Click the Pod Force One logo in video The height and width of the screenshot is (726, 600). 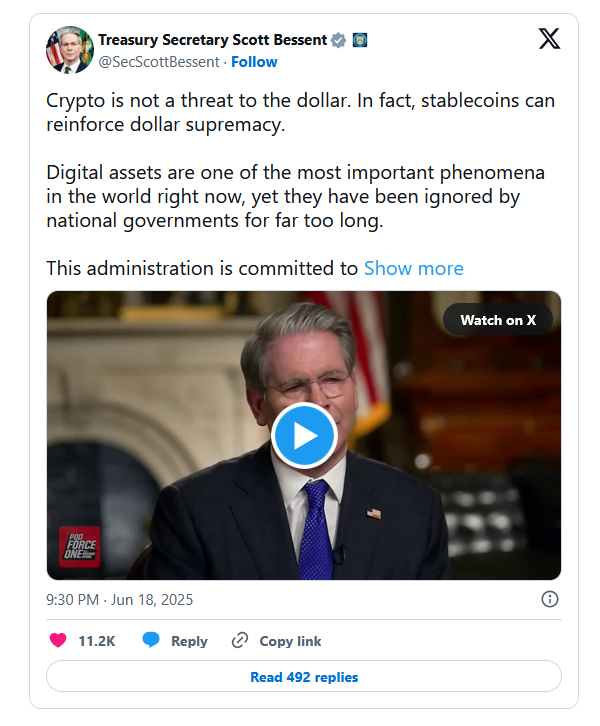click(80, 547)
